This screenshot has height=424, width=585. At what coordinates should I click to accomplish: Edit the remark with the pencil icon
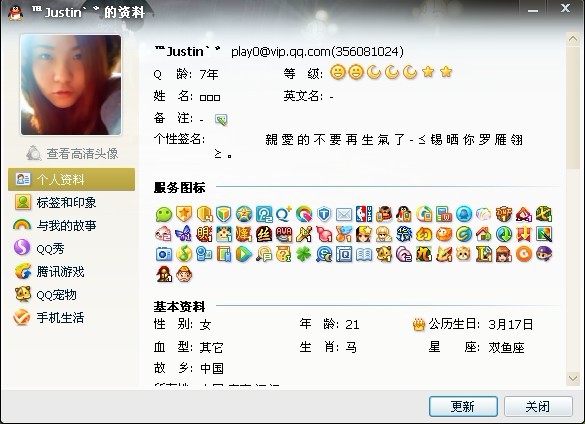[221, 119]
